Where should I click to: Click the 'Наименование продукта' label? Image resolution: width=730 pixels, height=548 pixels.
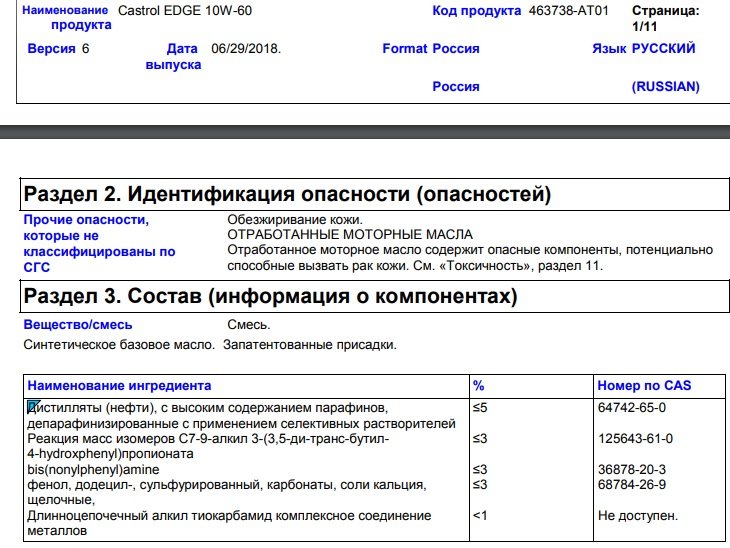[x=67, y=17]
